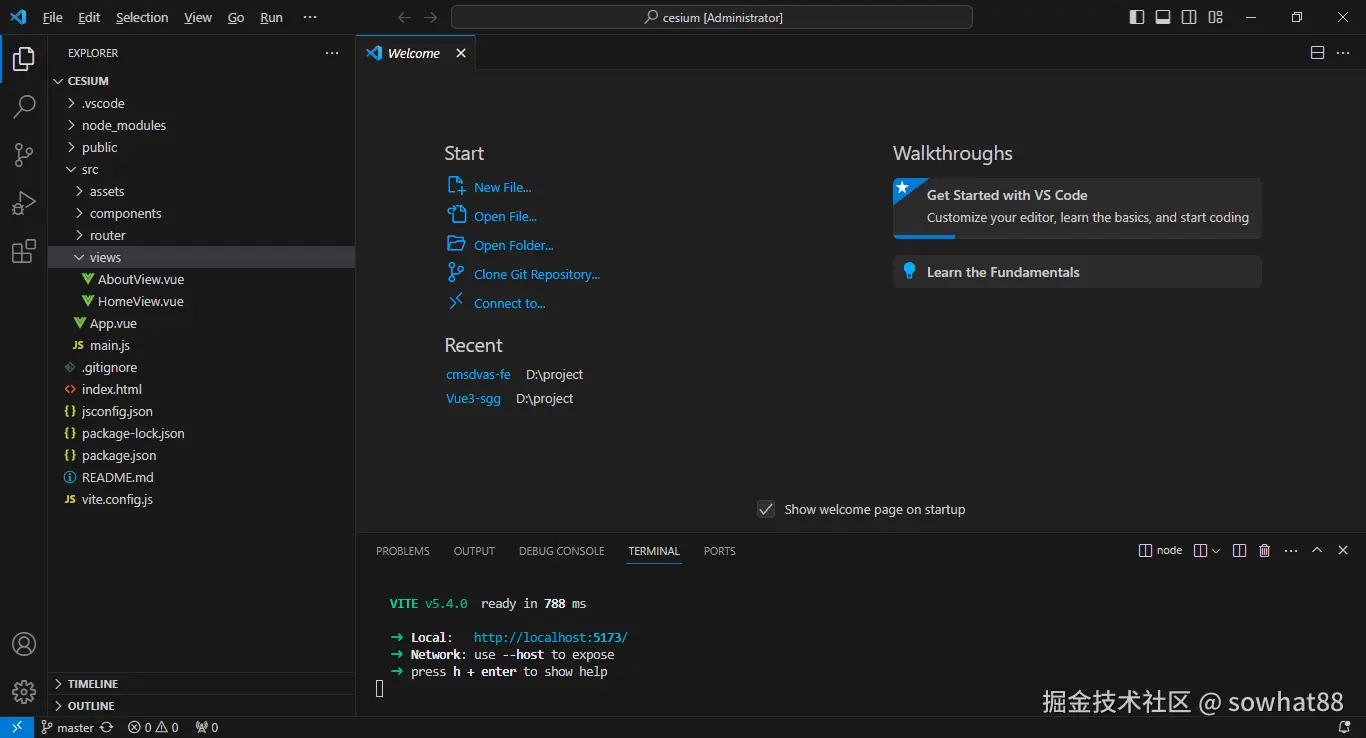This screenshot has height=738, width=1366.
Task: Expand the node_modules folder
Action: (x=123, y=125)
